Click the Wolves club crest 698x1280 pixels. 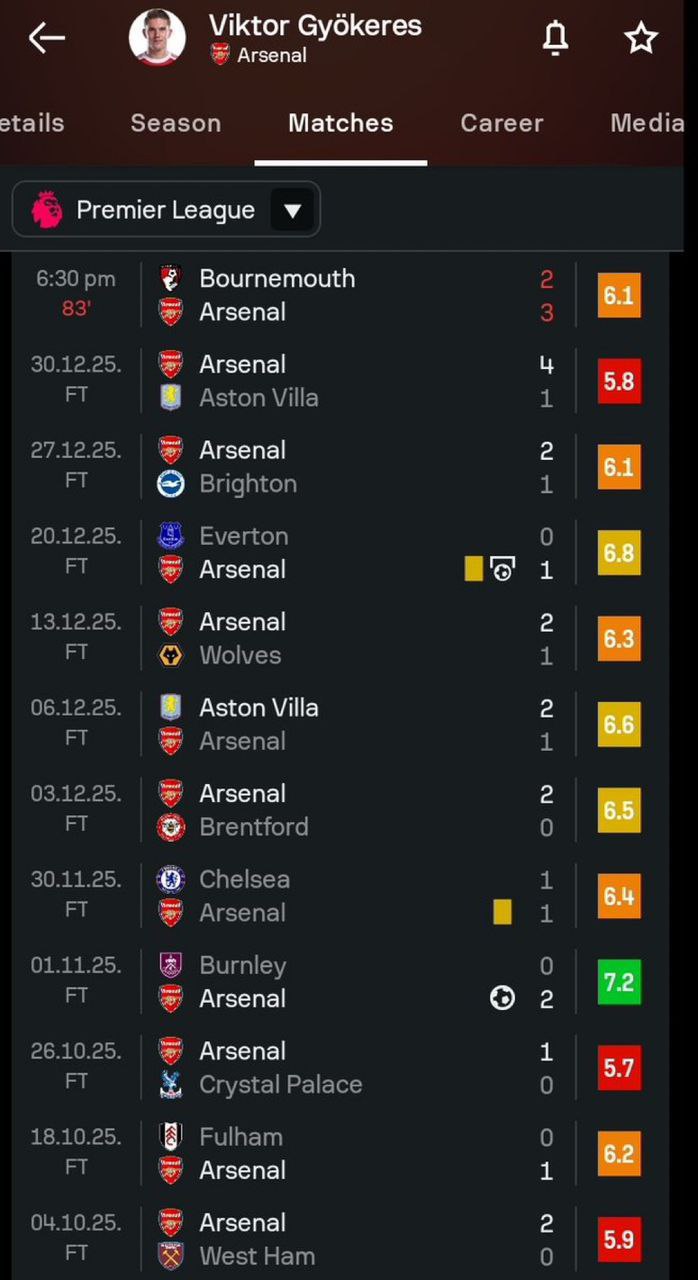(171, 655)
